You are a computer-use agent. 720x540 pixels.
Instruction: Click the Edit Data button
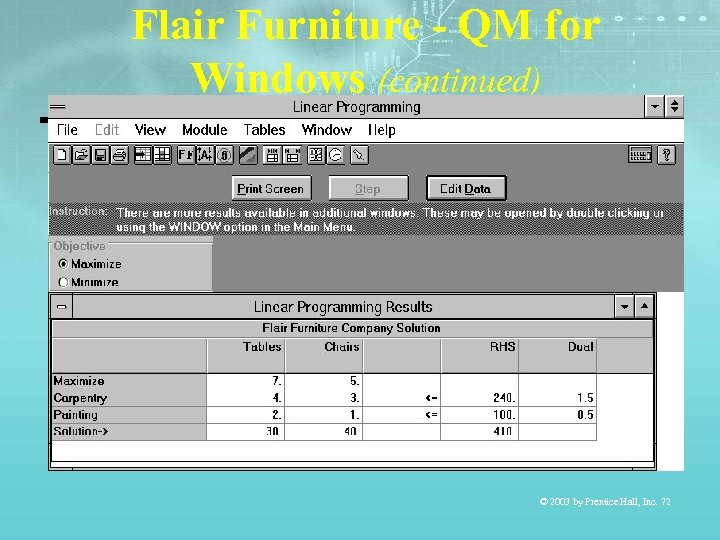[x=466, y=188]
